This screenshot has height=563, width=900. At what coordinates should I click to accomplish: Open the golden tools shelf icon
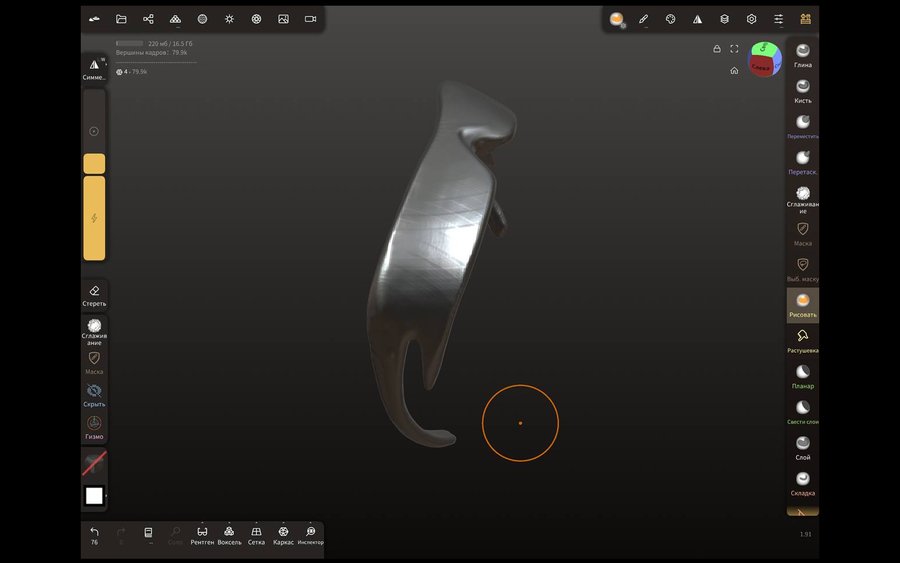805,19
